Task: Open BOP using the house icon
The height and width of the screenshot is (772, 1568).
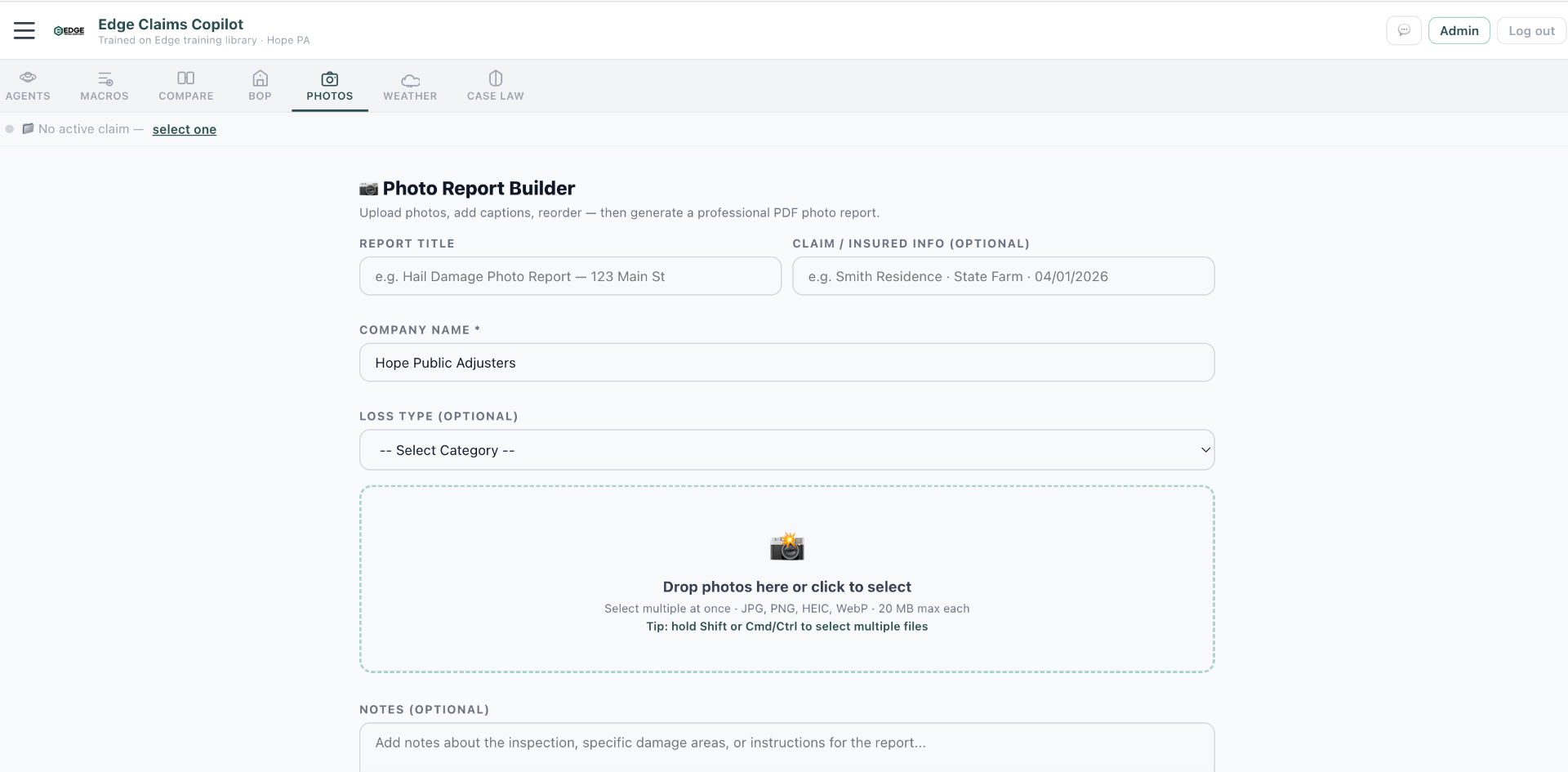Action: tap(260, 78)
